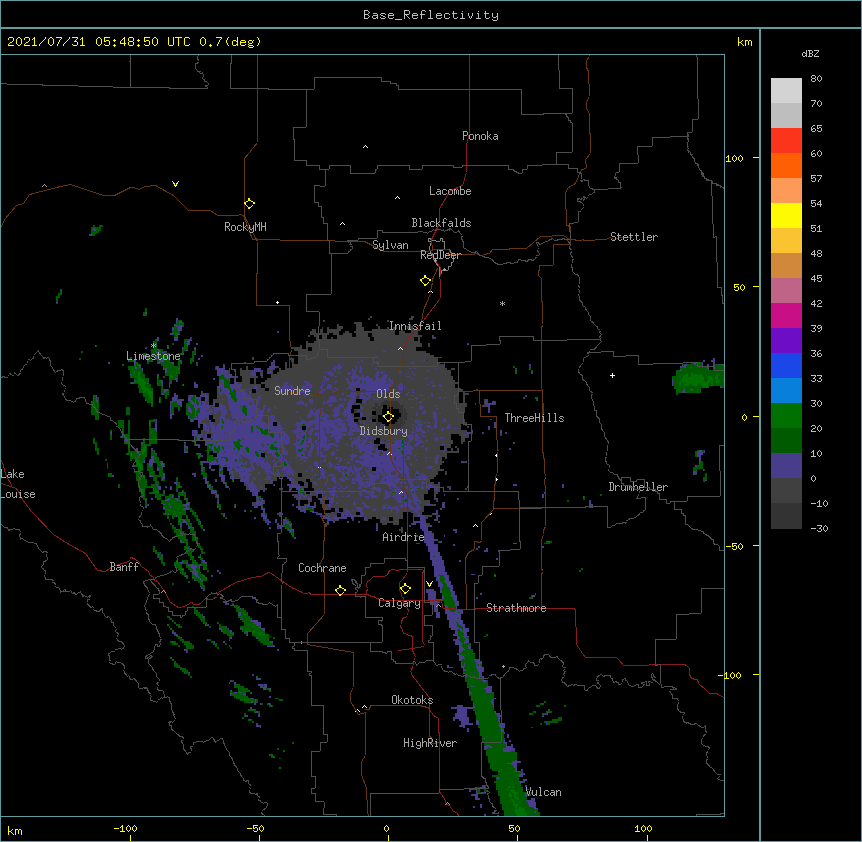Click the Cochrane town label
The image size is (862, 842).
[322, 568]
